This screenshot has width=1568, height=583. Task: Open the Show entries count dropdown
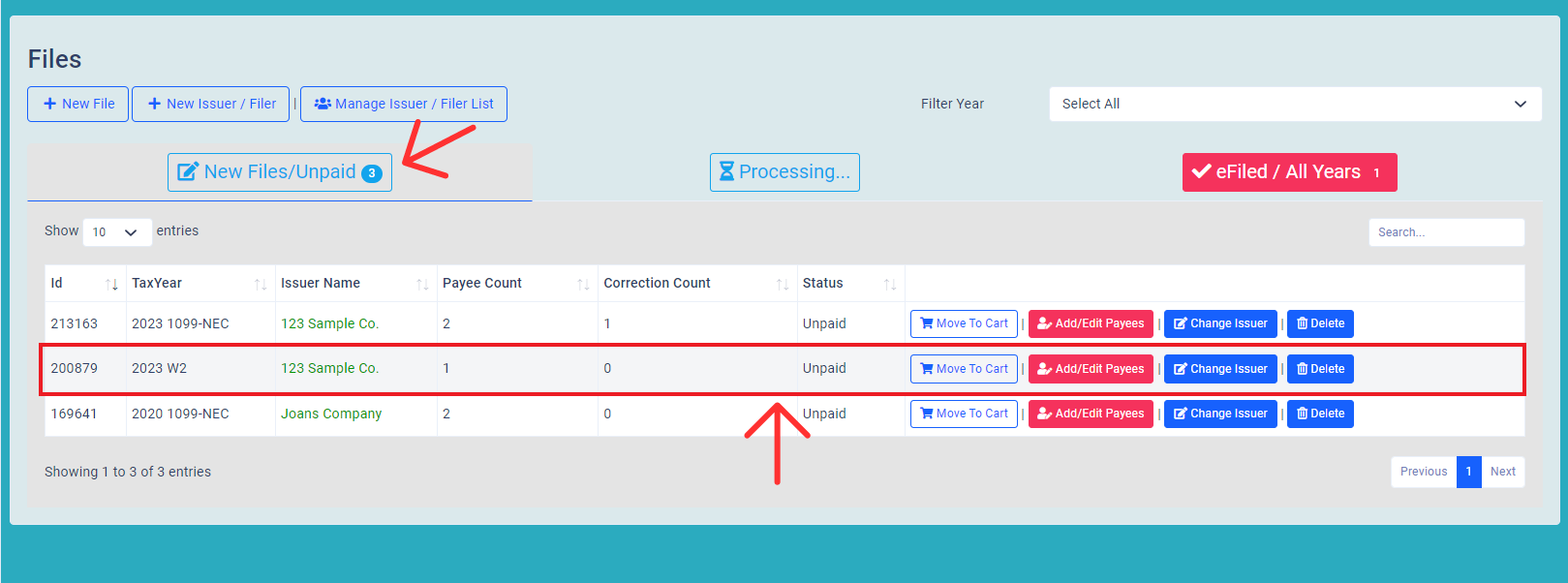117,231
